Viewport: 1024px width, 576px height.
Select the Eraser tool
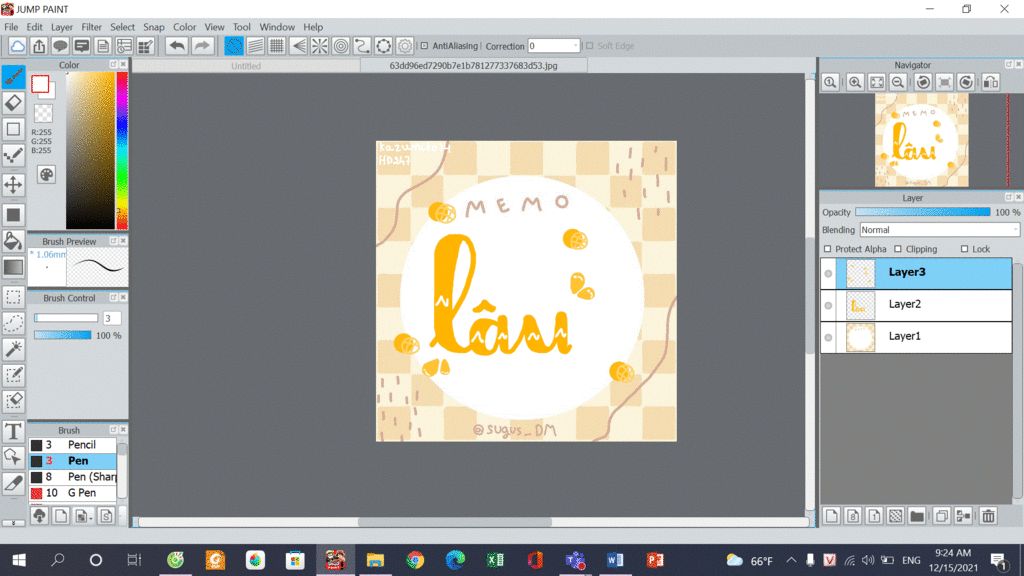point(13,103)
